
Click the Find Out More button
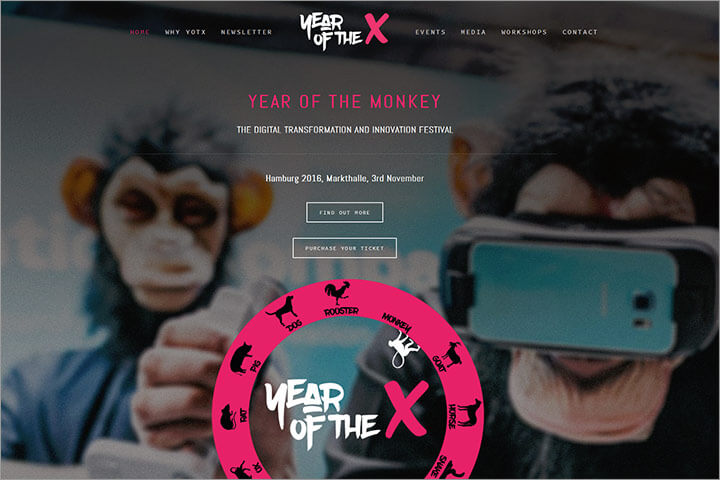(x=344, y=212)
